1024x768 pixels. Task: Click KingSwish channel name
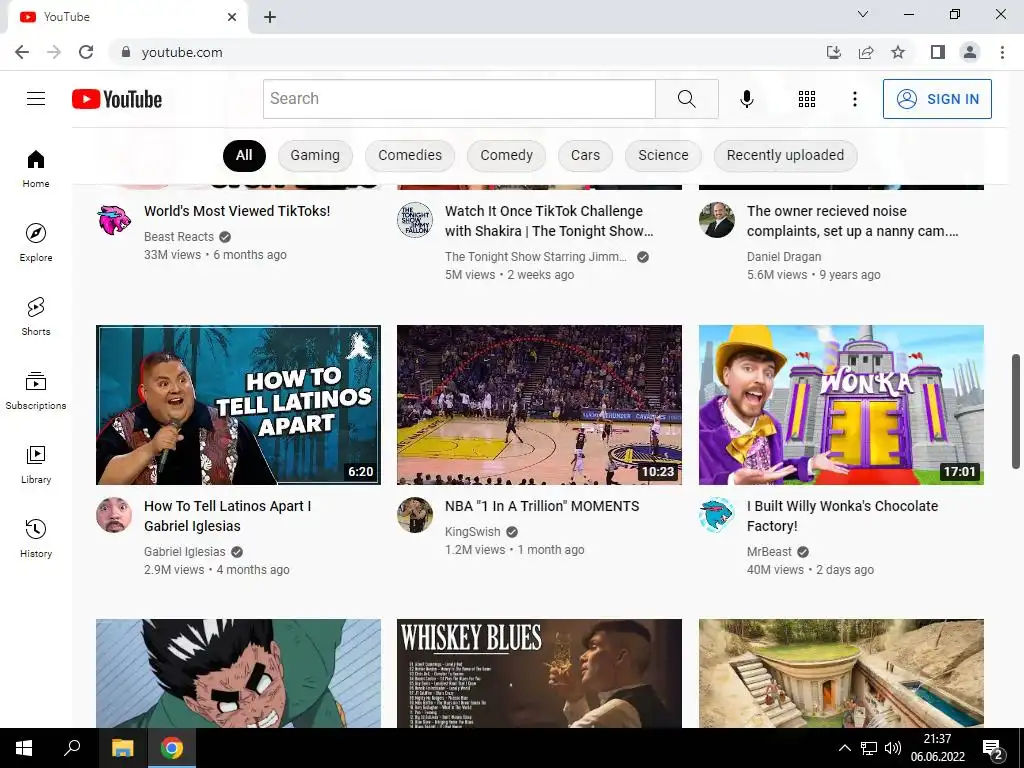[x=473, y=532]
